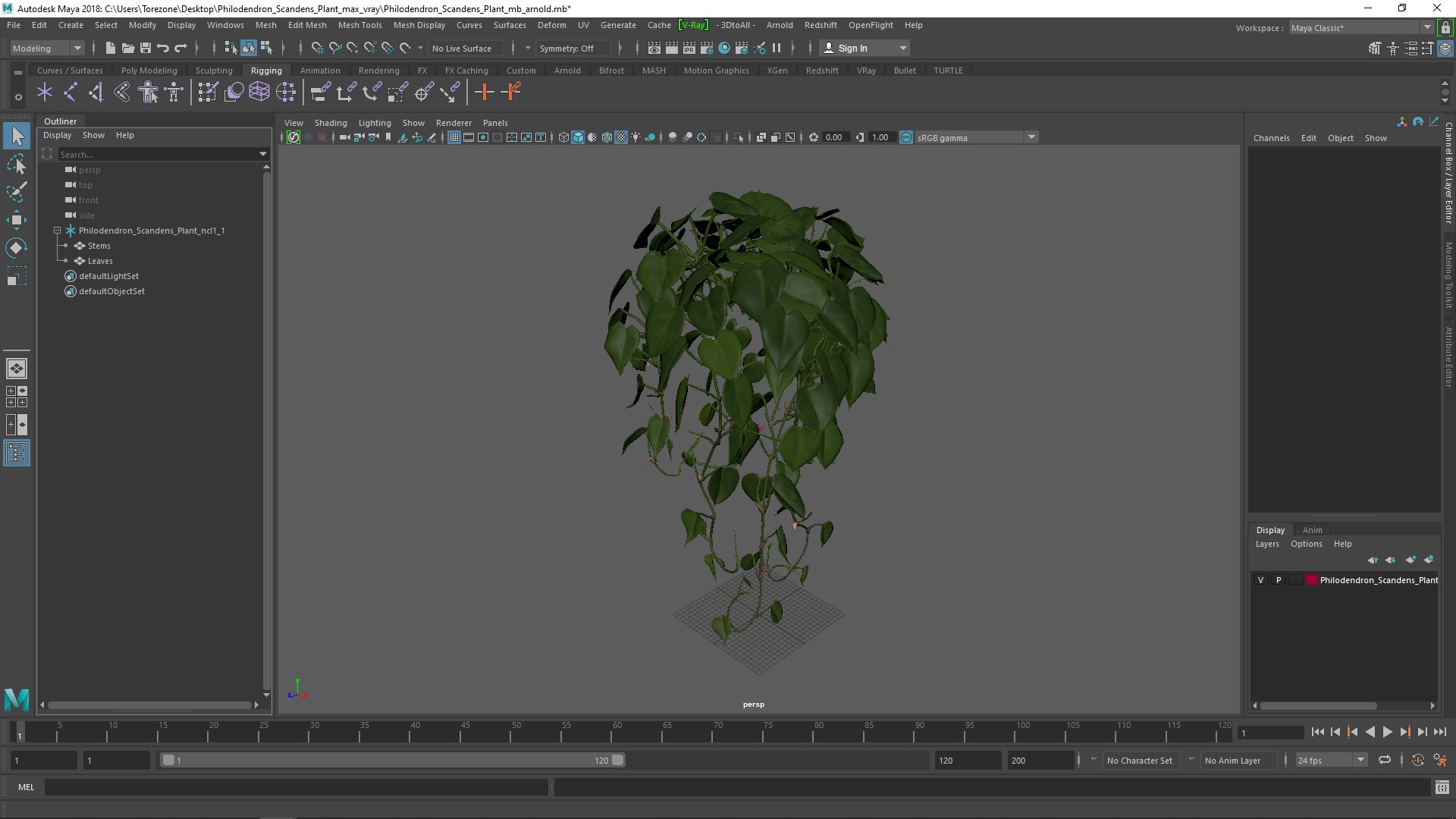Click the Save Scene icon

click(x=146, y=48)
